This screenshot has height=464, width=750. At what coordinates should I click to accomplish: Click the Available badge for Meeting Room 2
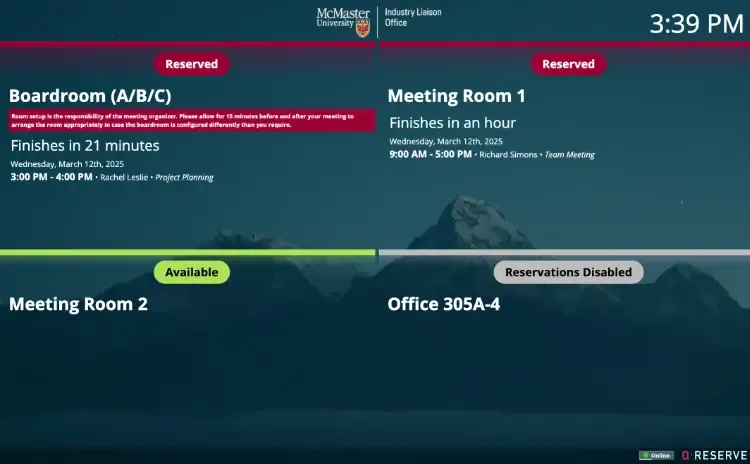pyautogui.click(x=191, y=272)
